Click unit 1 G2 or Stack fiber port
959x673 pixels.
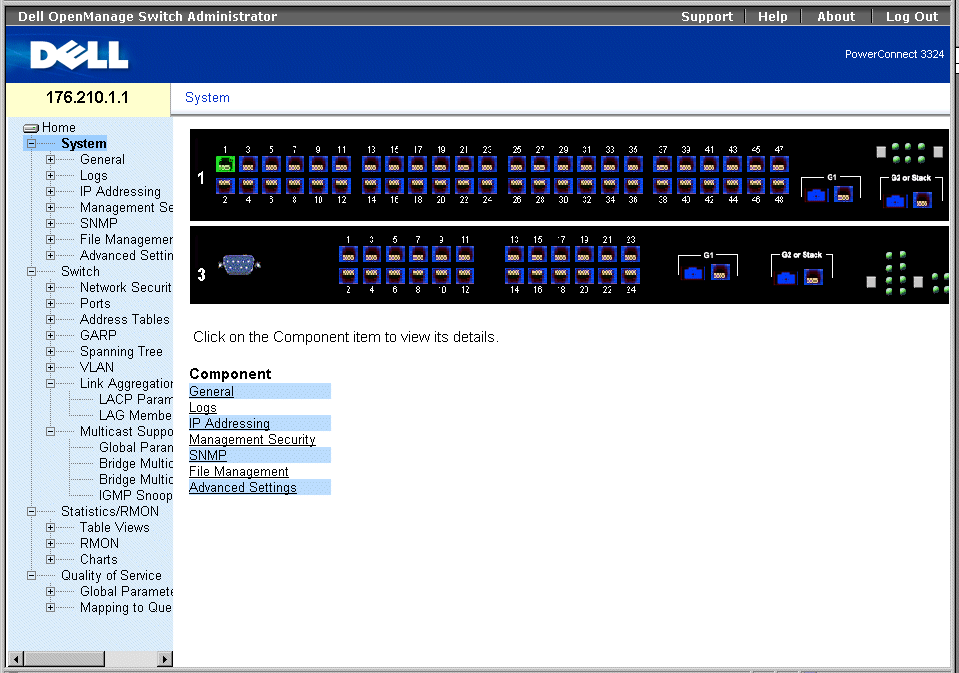pyautogui.click(x=895, y=200)
